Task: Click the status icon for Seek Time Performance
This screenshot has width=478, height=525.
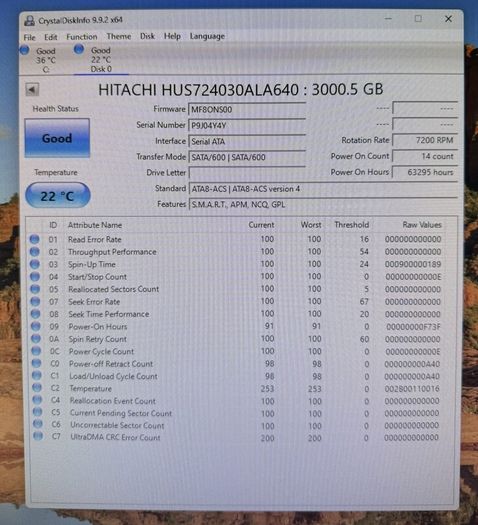Action: point(35,314)
